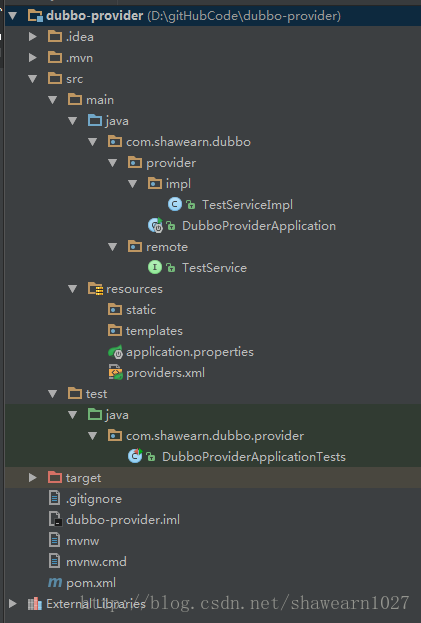Select DubboProviderApplication in the tree
Viewport: 421px width, 623px height.
coord(259,226)
